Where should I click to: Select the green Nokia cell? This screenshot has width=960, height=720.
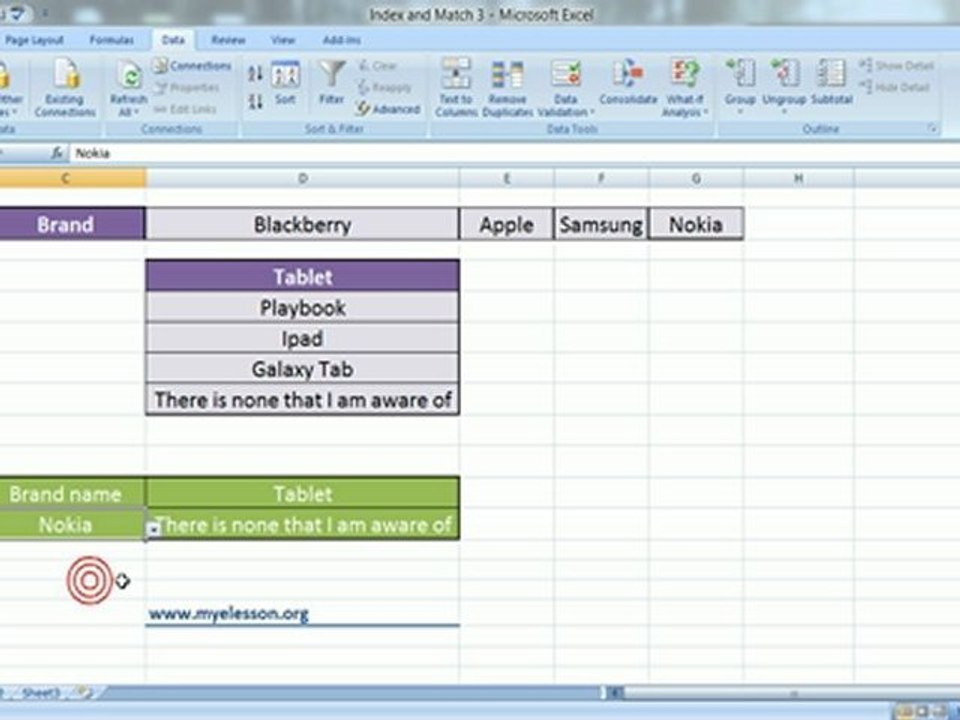tap(72, 525)
